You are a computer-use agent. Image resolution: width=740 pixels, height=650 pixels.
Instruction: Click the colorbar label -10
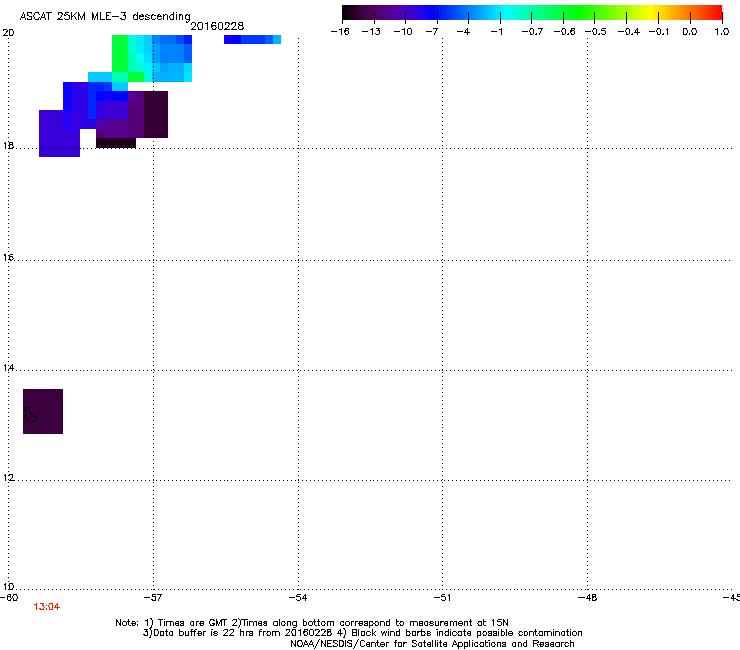coord(403,32)
